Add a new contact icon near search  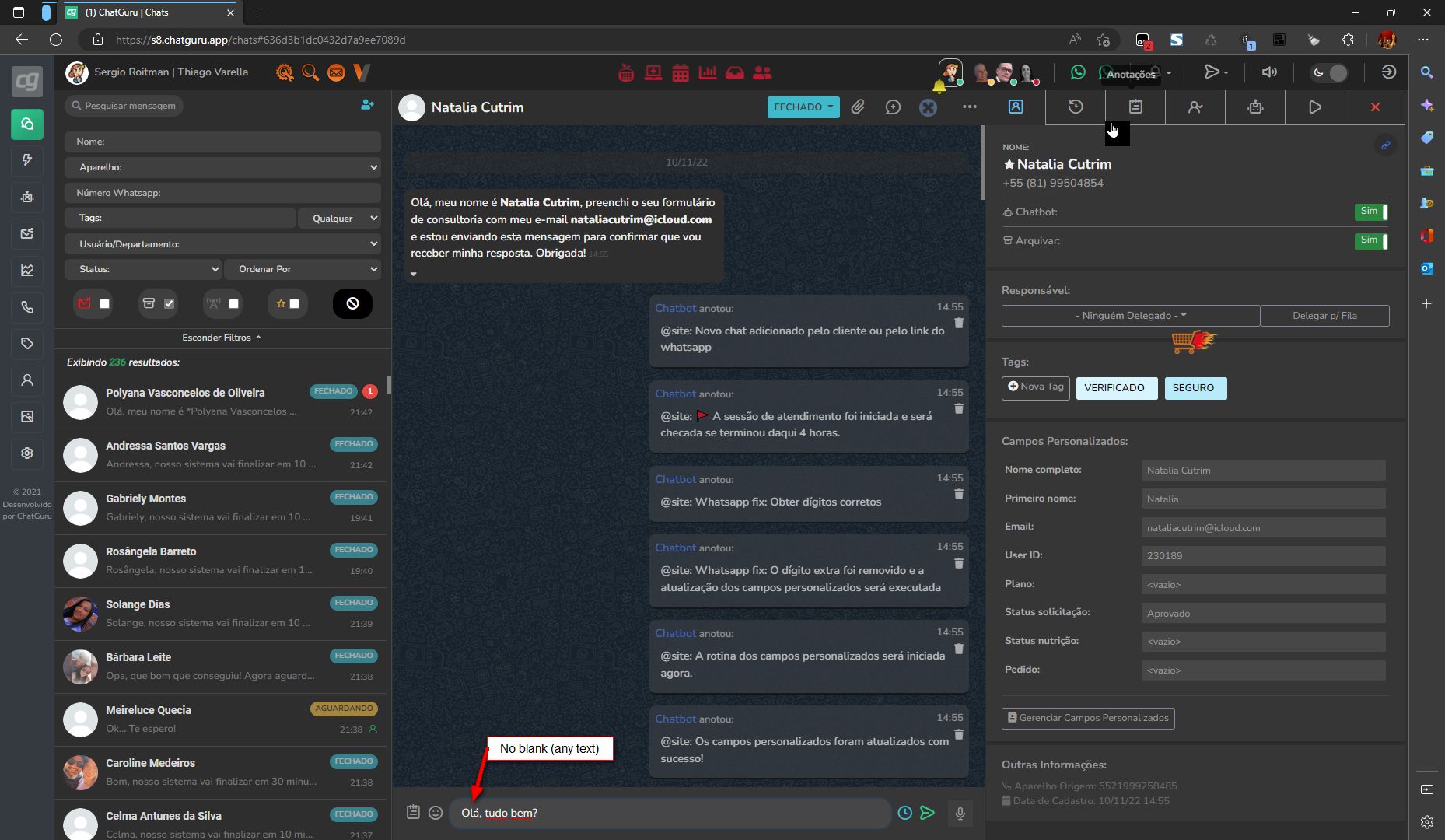[x=367, y=105]
